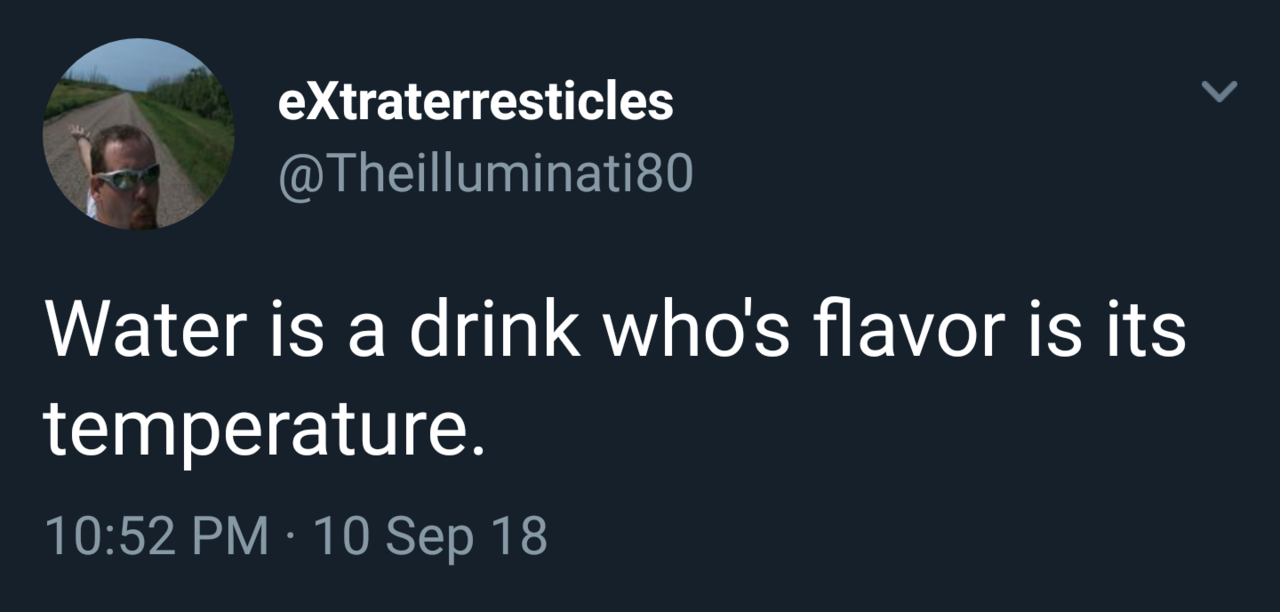Click the sunglasses in the profile avatar
The width and height of the screenshot is (1280, 612).
pos(128,177)
